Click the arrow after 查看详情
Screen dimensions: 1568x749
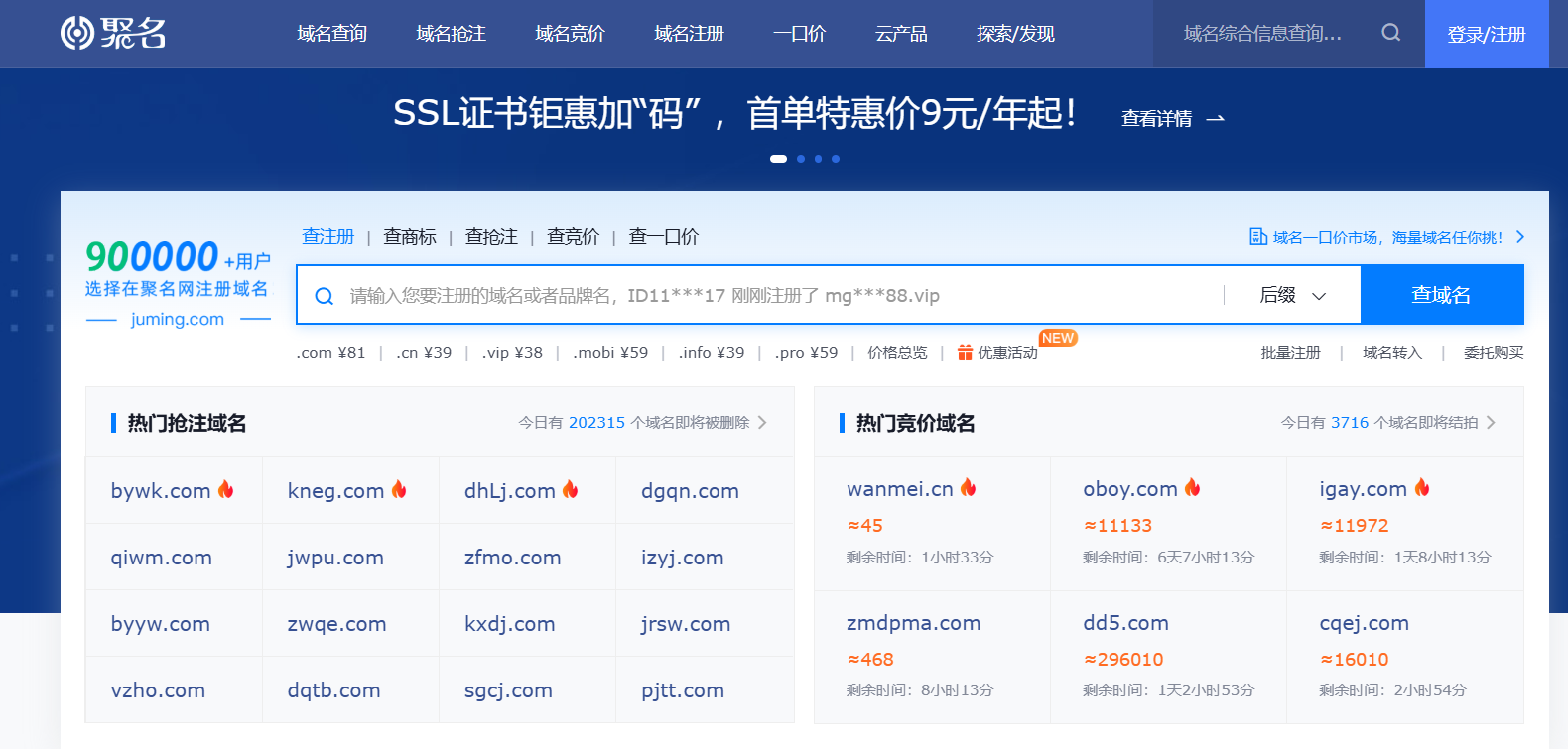pos(1216,119)
